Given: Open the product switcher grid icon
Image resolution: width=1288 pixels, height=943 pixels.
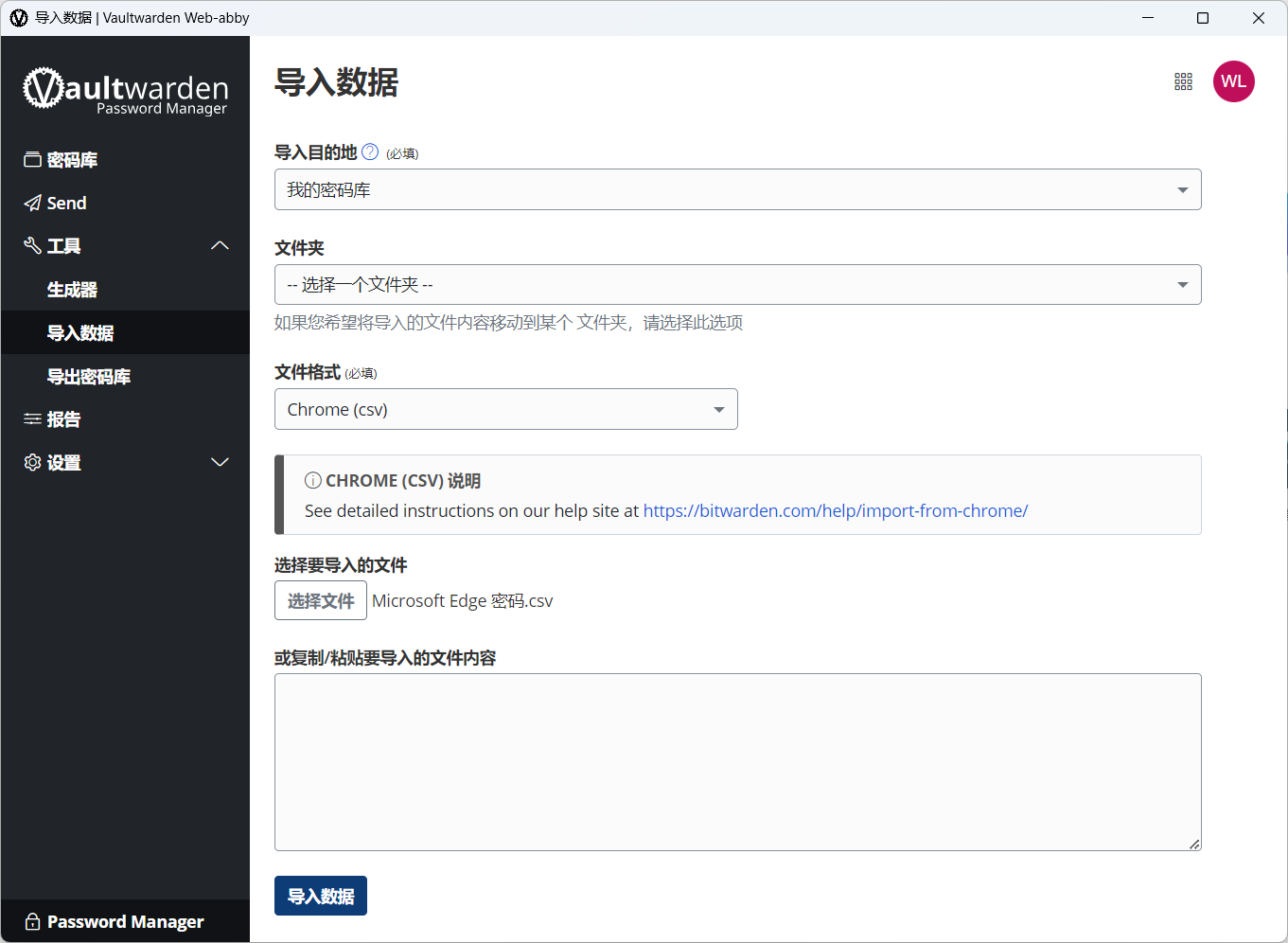Looking at the screenshot, I should (x=1183, y=81).
